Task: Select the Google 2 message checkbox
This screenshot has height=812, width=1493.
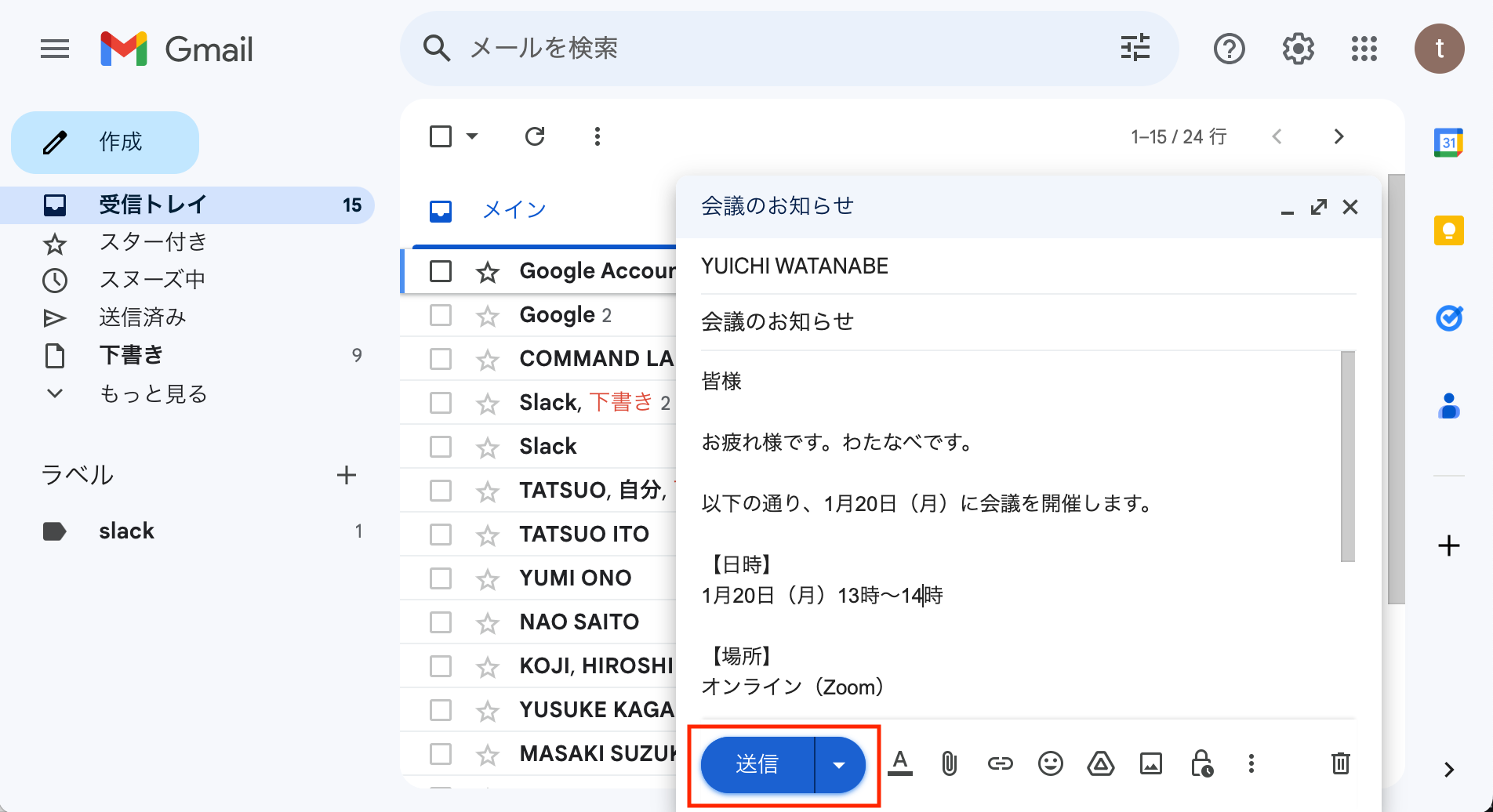Action: coord(441,315)
